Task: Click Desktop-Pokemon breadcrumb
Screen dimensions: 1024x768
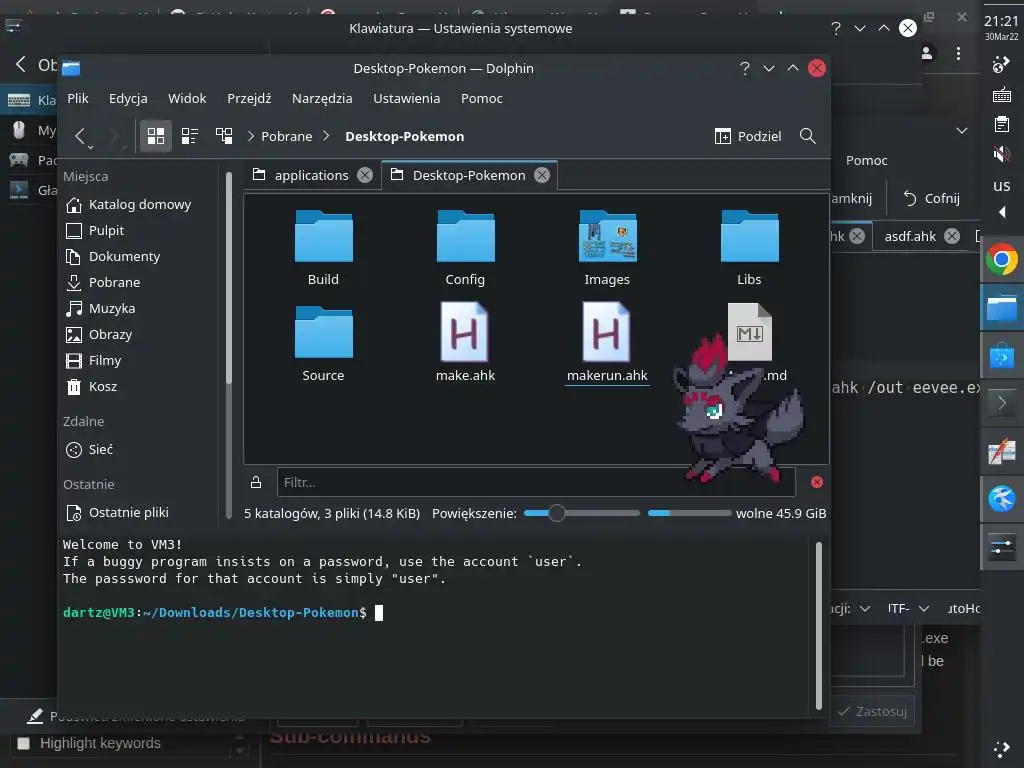Action: click(404, 136)
